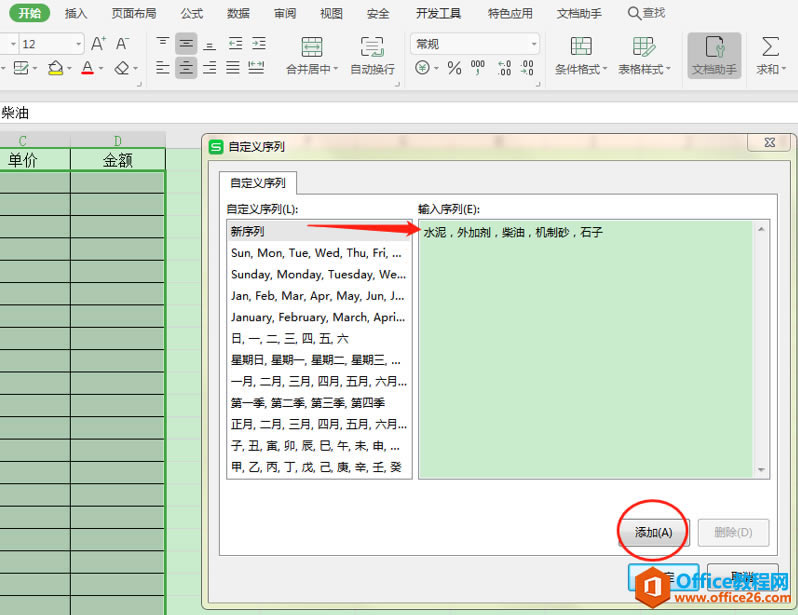Align text to vertical middle
Image resolution: width=798 pixels, height=615 pixels.
coord(186,44)
